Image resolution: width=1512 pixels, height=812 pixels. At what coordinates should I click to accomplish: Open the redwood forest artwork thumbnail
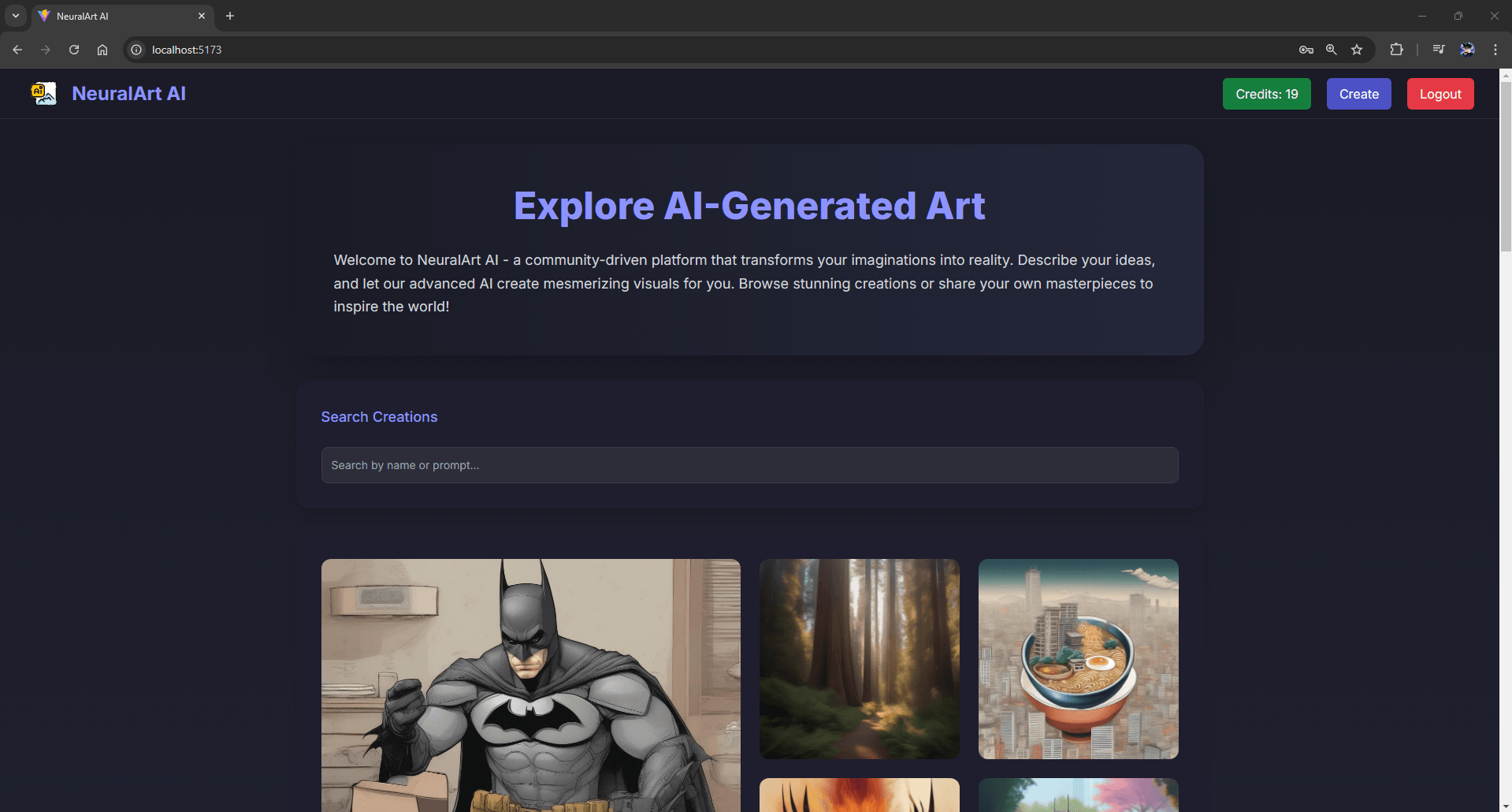(860, 659)
